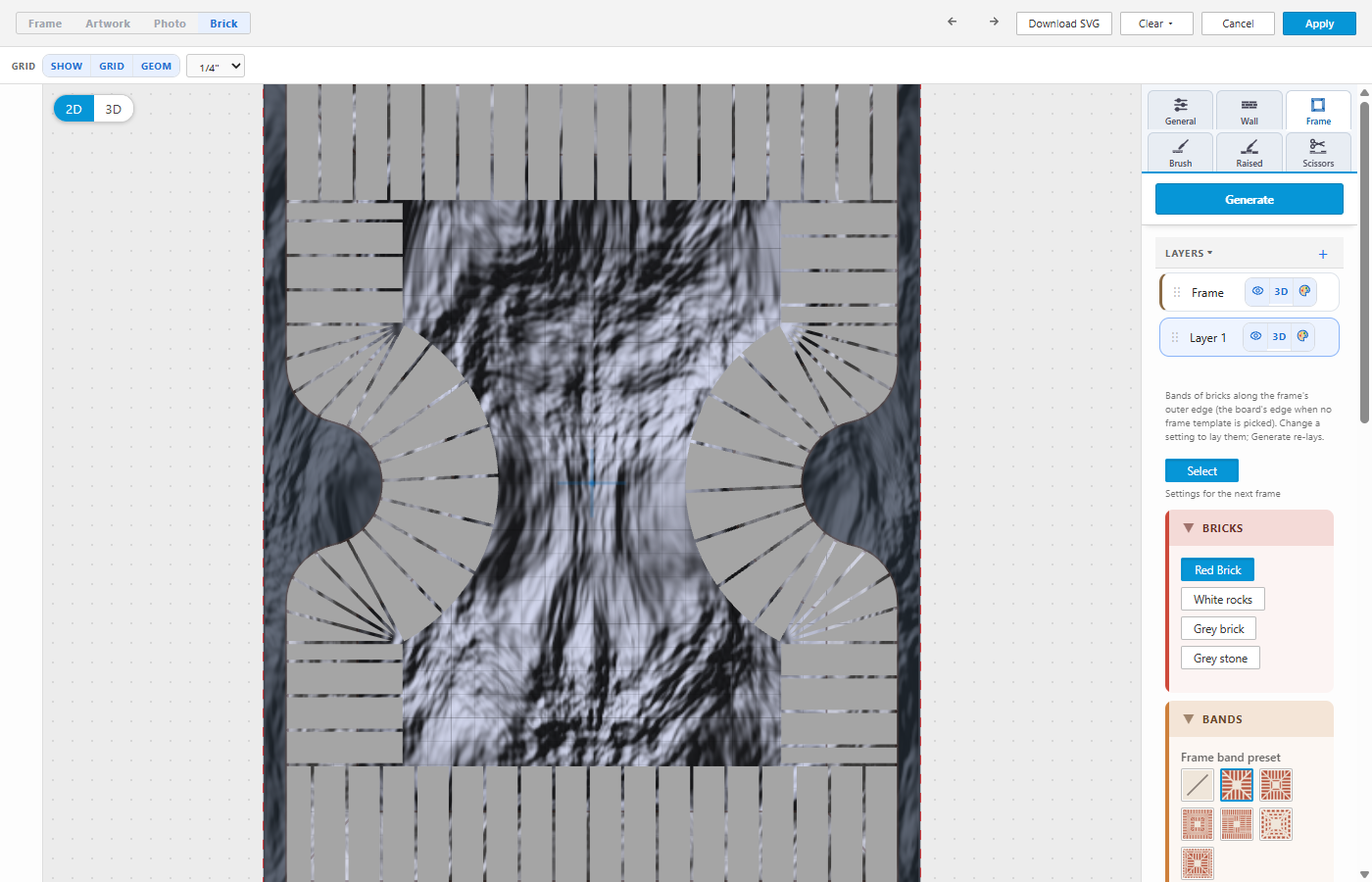Select the Frame layer row
The image size is (1372, 882).
[x=1249, y=292]
